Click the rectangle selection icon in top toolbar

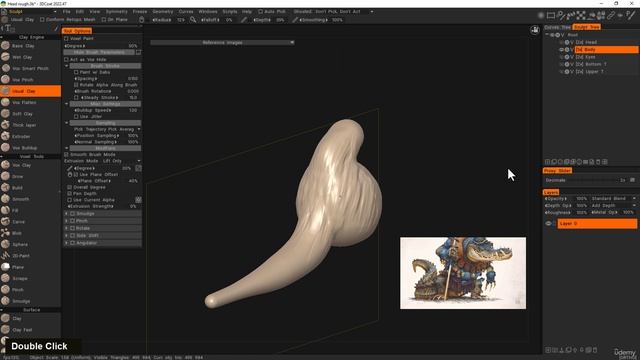pos(551,16)
